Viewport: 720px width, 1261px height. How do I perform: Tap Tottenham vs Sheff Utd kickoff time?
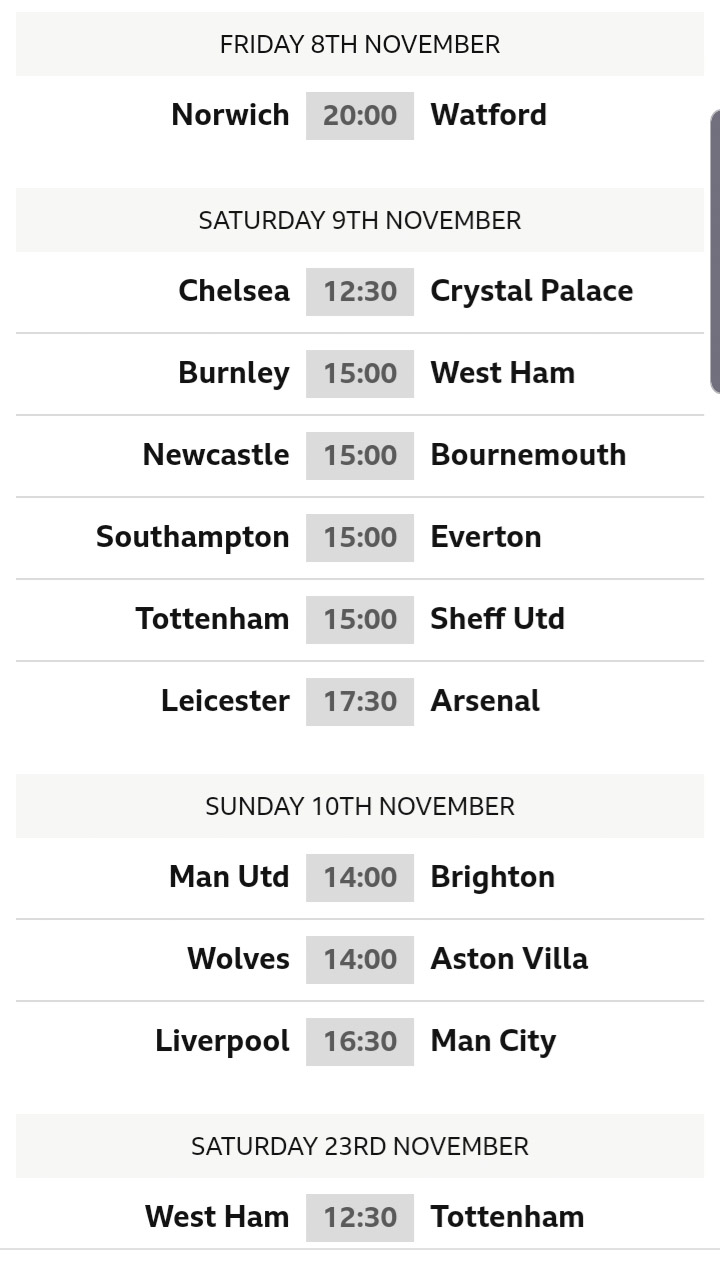(360, 619)
